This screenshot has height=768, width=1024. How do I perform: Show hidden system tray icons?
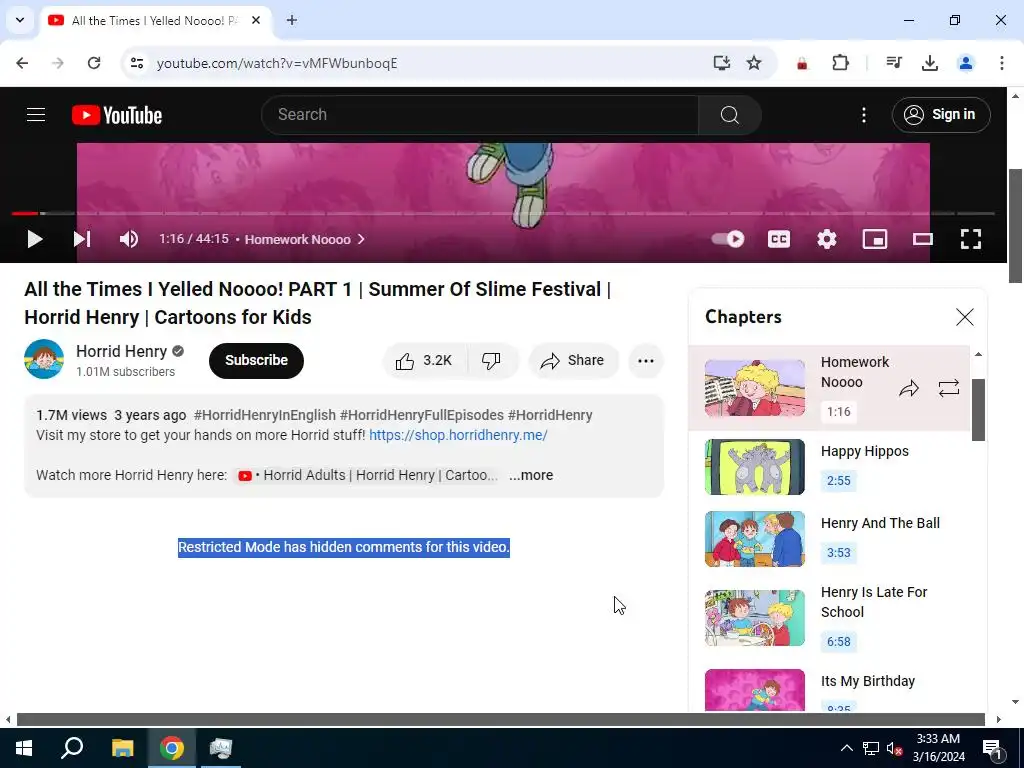[846, 748]
